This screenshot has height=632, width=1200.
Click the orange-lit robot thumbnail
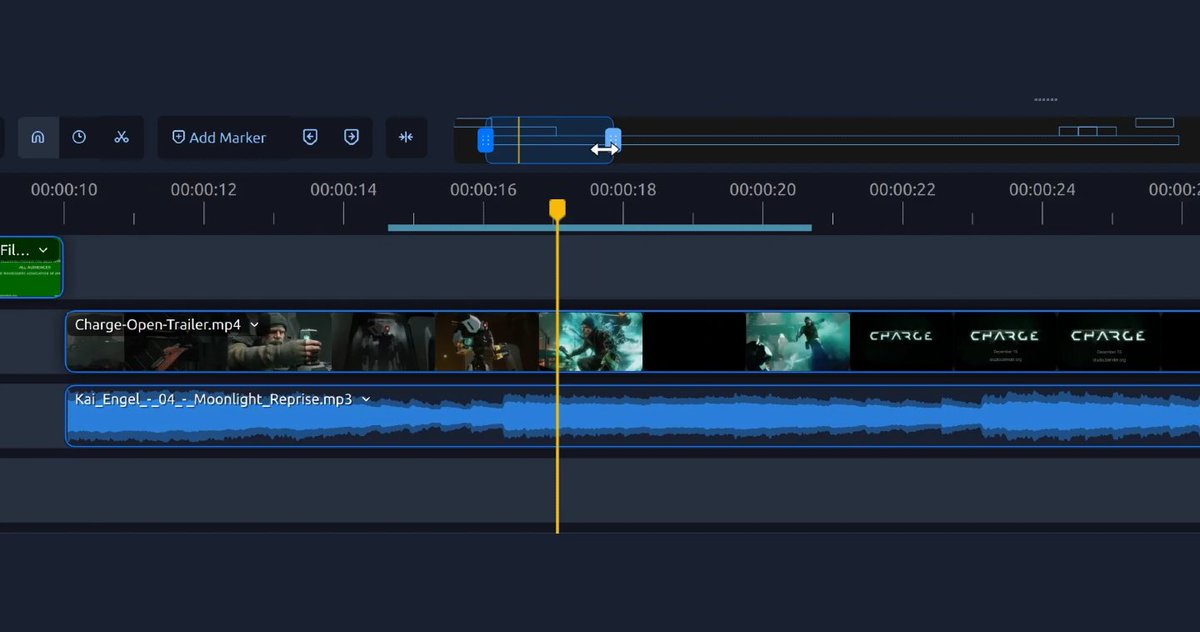pyautogui.click(x=486, y=342)
